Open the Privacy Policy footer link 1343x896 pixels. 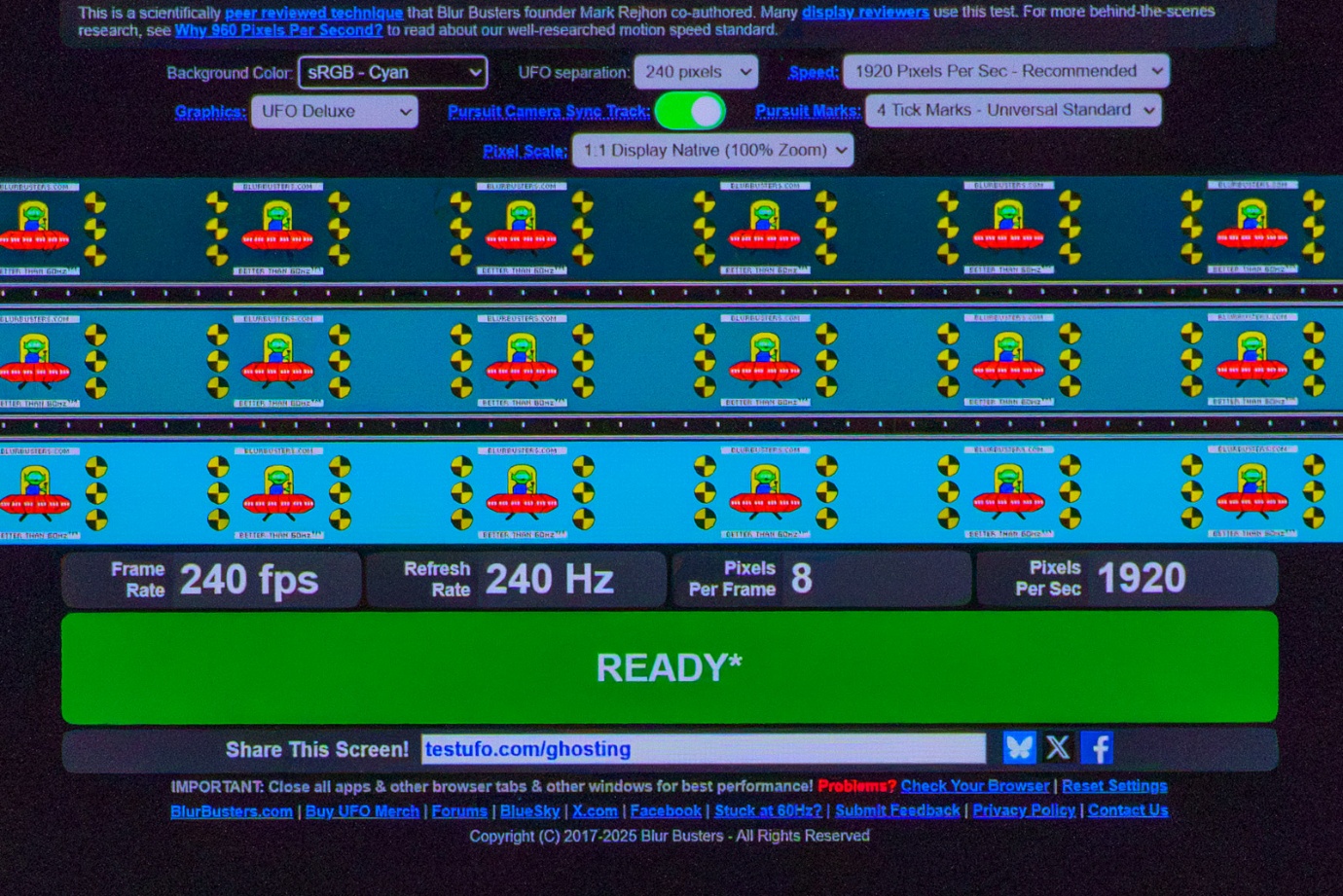(1024, 810)
